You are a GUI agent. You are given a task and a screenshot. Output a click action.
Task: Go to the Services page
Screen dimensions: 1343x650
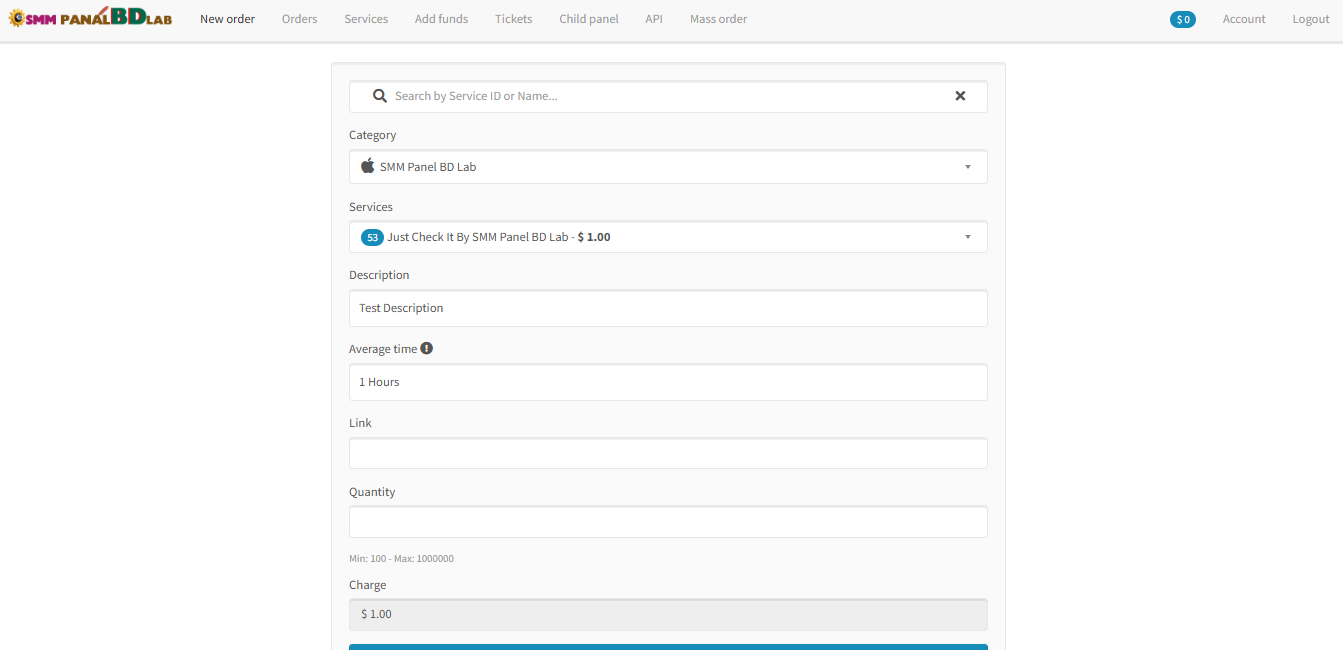[366, 19]
